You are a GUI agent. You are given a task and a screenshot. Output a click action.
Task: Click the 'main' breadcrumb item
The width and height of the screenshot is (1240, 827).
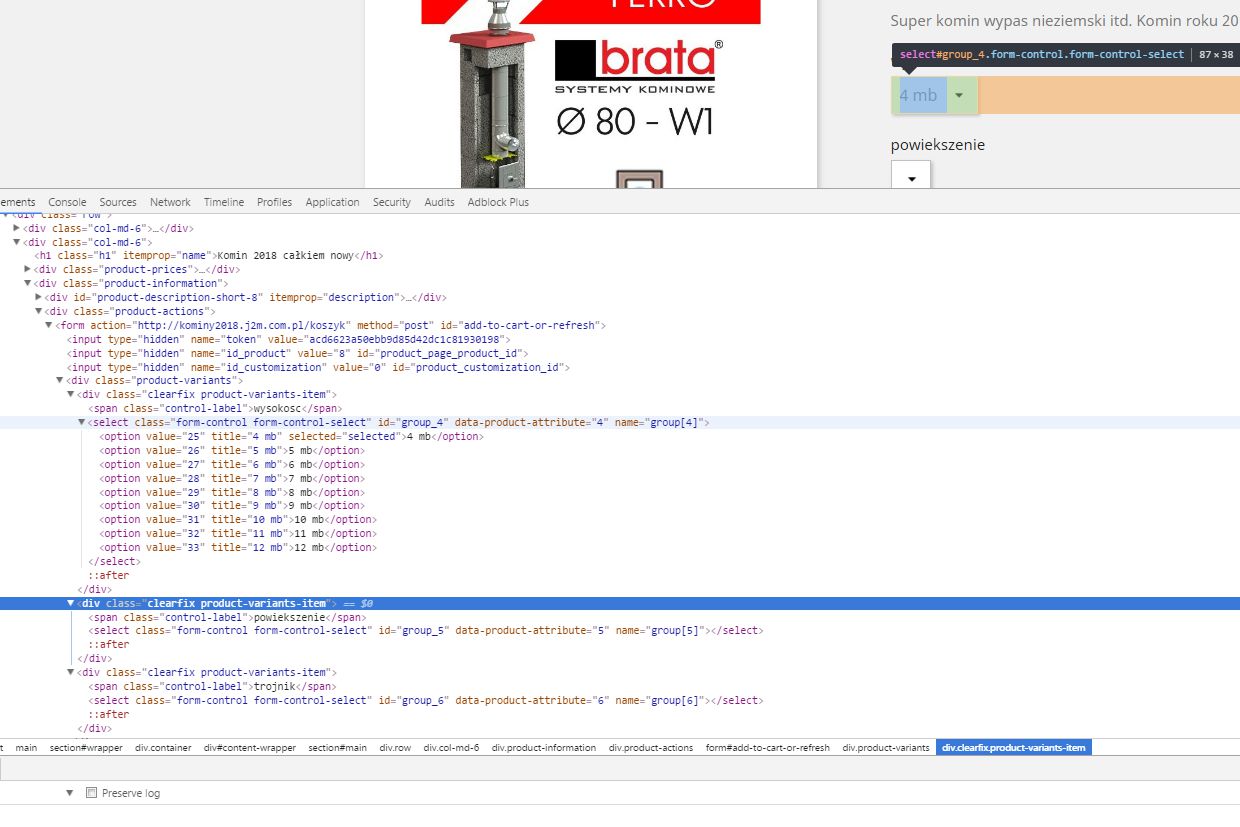[x=26, y=748]
